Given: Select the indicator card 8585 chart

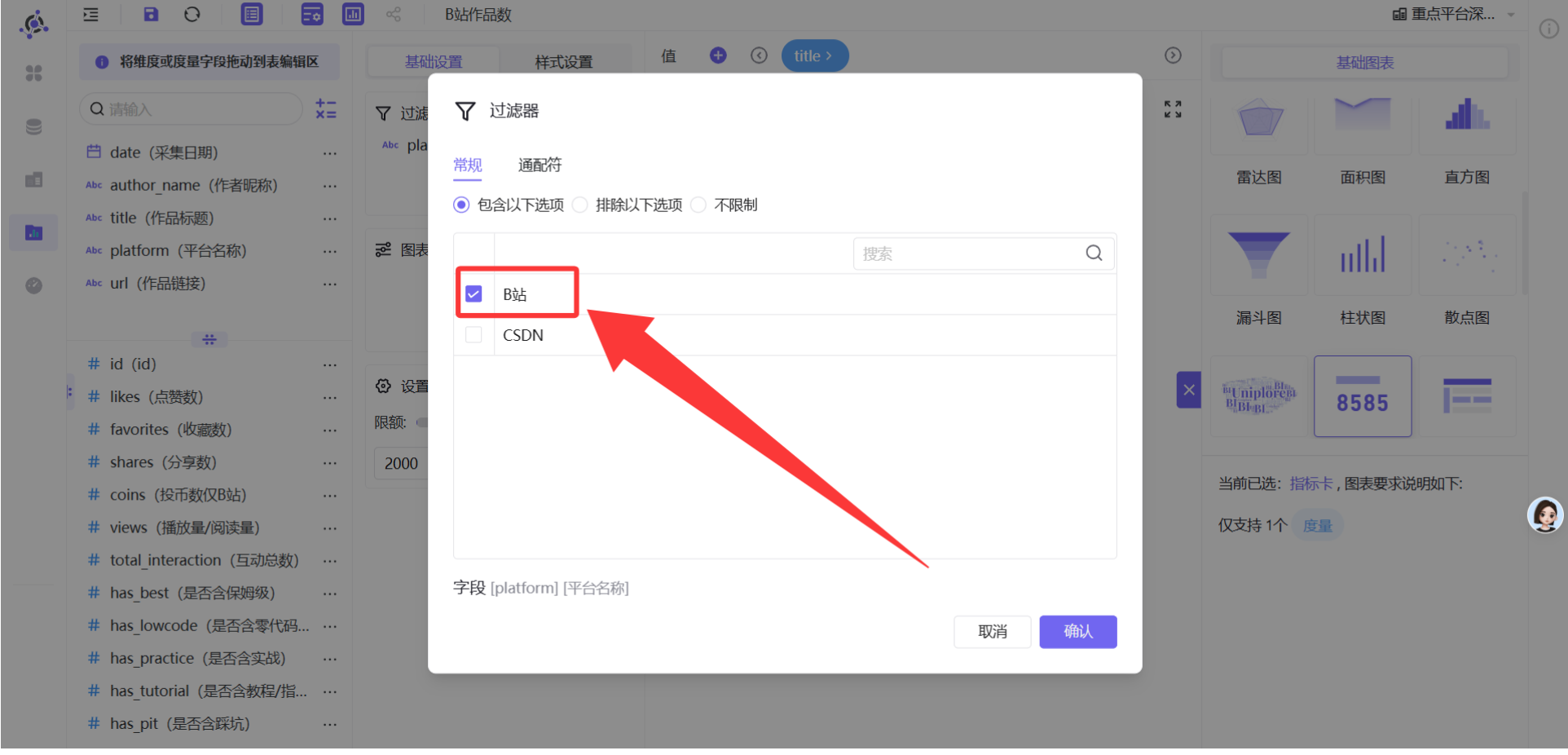Looking at the screenshot, I should [x=1363, y=396].
